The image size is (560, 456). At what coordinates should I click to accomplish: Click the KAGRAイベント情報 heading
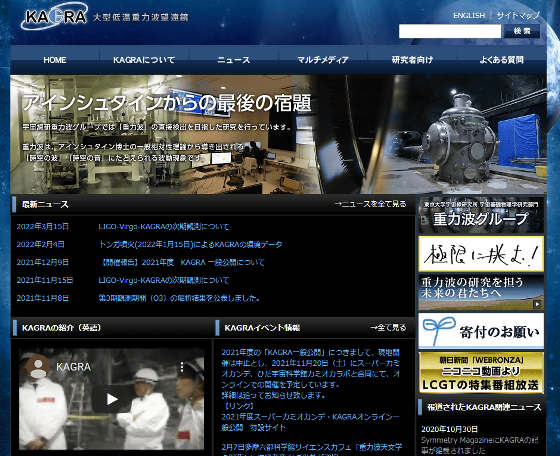[x=262, y=327]
